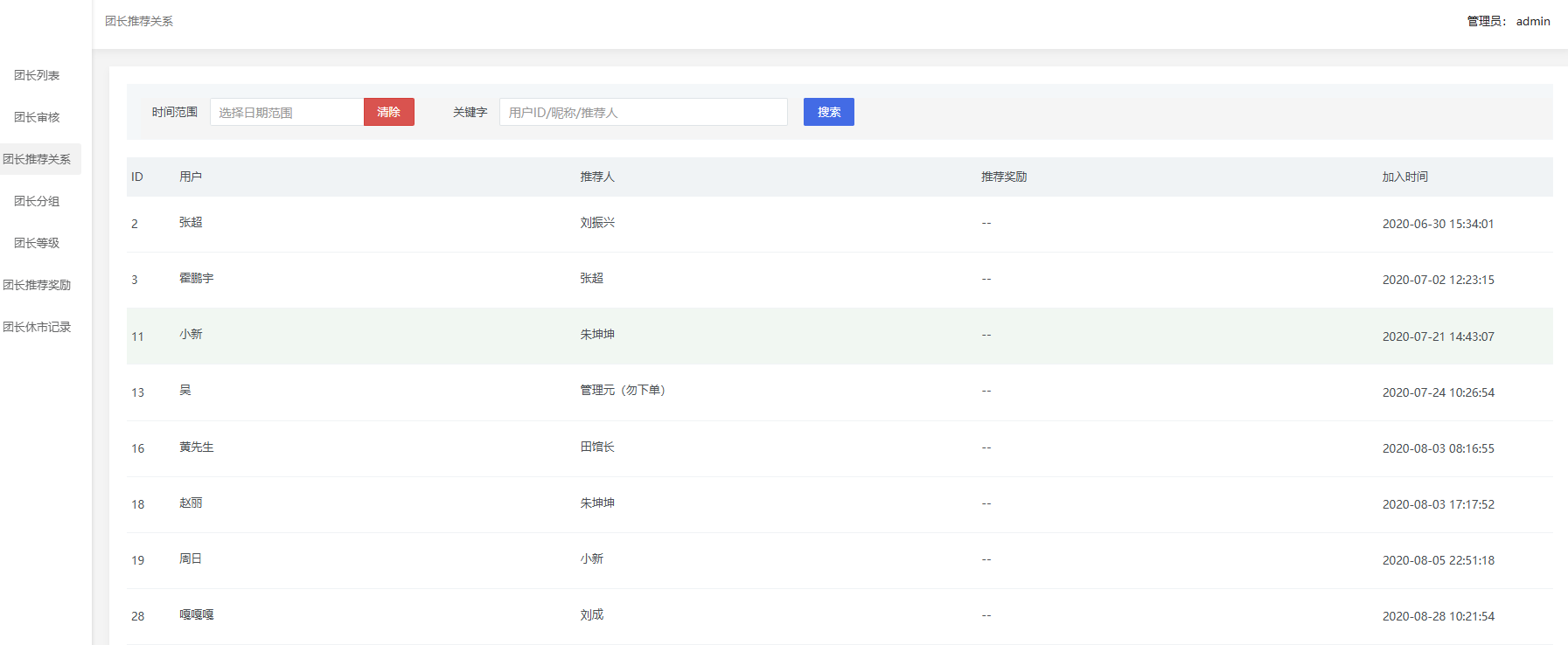The width and height of the screenshot is (1568, 645).
Task: Click the date range picker field
Action: (286, 112)
